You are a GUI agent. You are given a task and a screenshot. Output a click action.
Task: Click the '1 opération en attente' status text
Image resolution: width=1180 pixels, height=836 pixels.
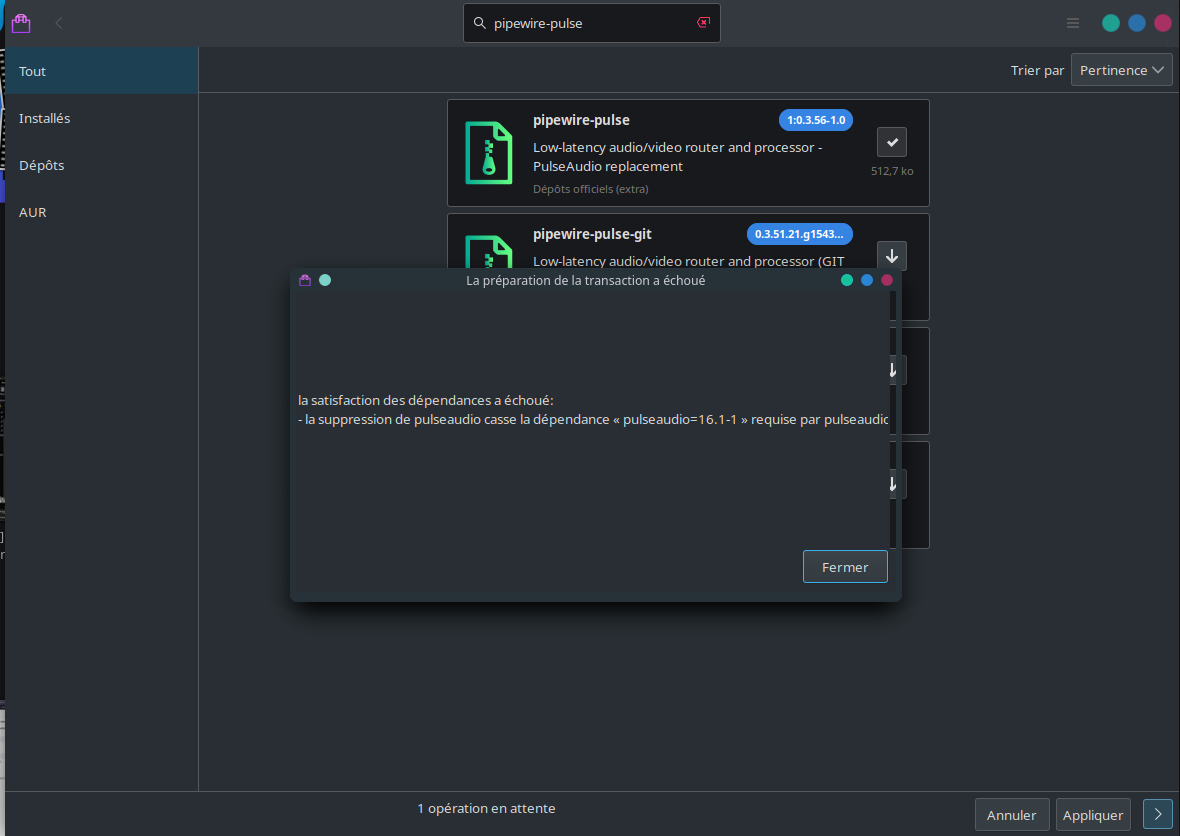(486, 808)
